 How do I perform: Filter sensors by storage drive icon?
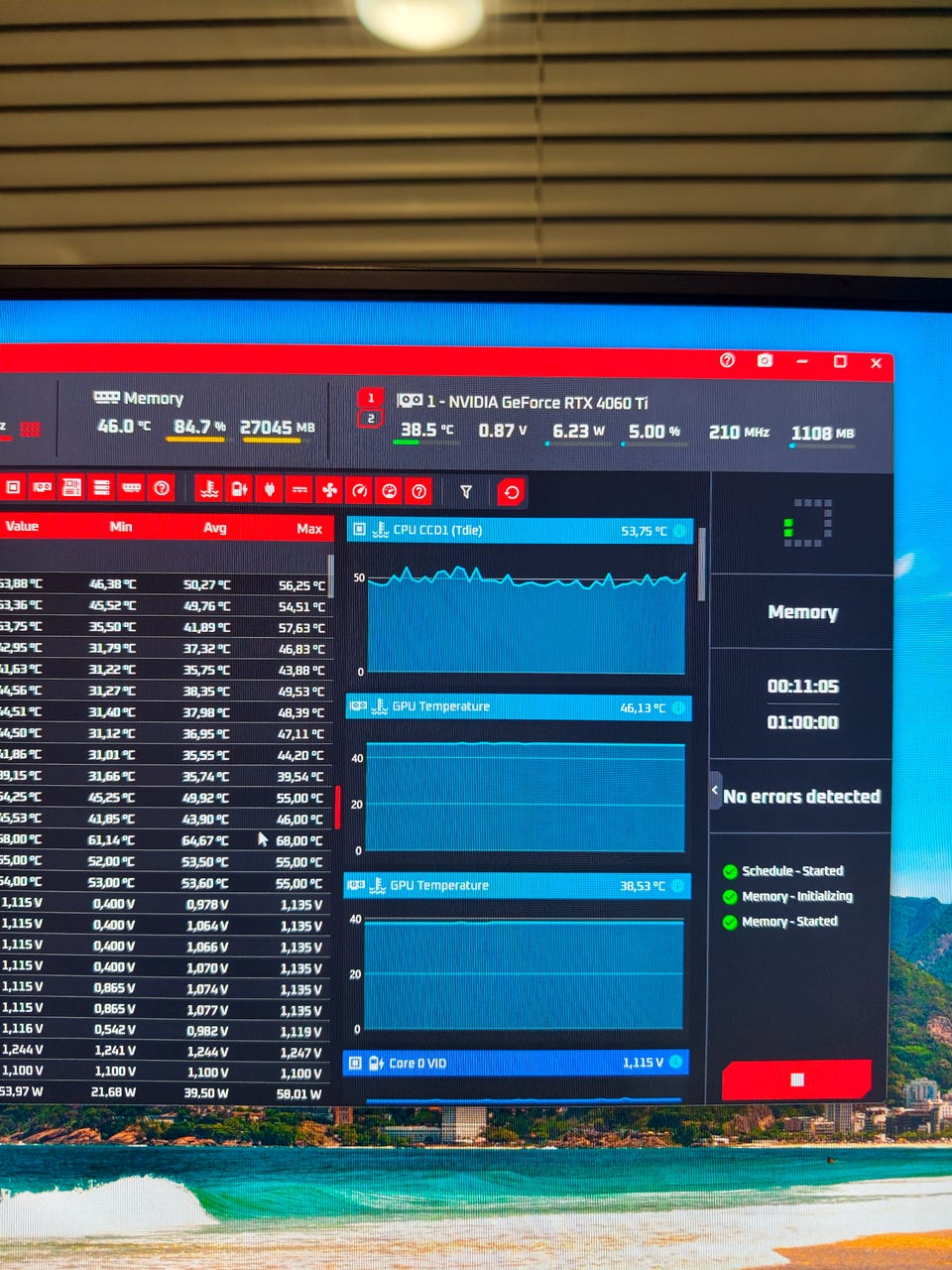(x=101, y=487)
